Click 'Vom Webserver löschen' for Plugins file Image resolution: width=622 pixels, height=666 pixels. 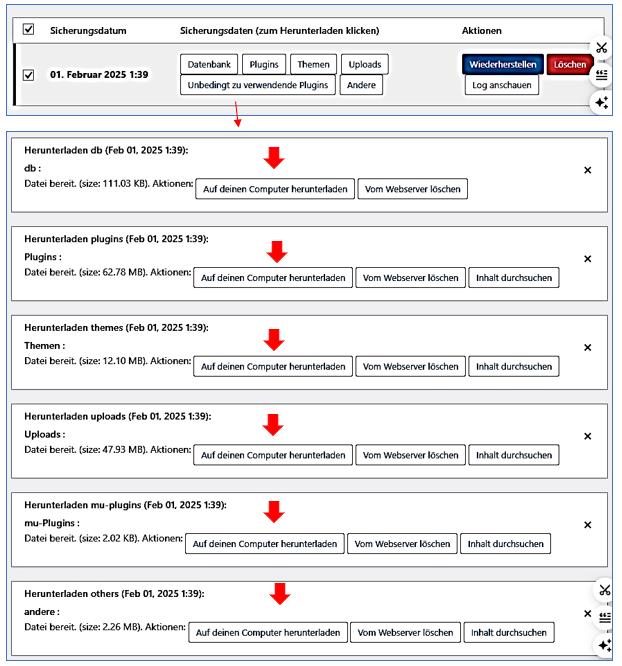tap(410, 278)
